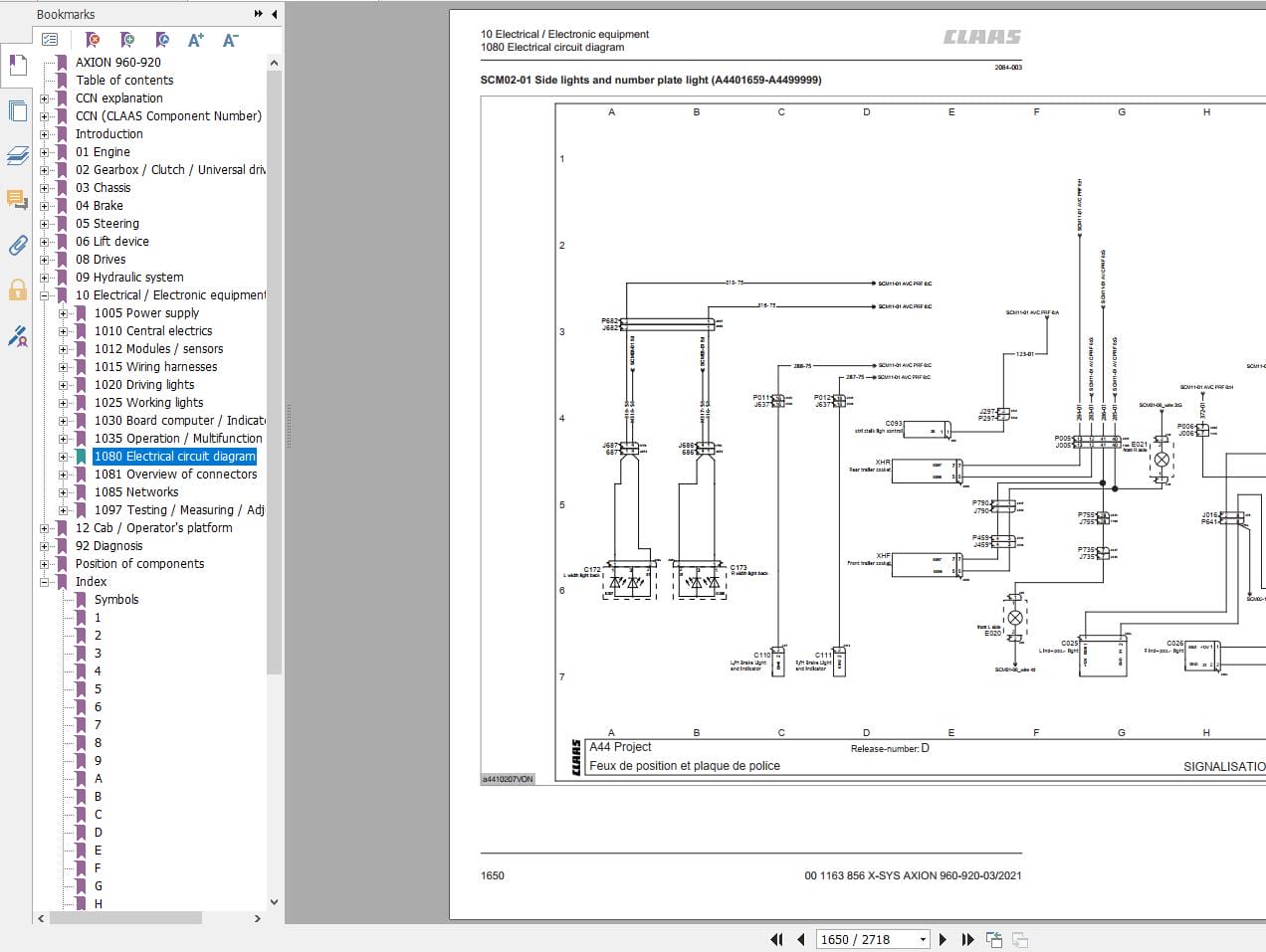Open the 1015 Wiring harnesses bookmark
This screenshot has width=1266, height=952.
point(155,367)
